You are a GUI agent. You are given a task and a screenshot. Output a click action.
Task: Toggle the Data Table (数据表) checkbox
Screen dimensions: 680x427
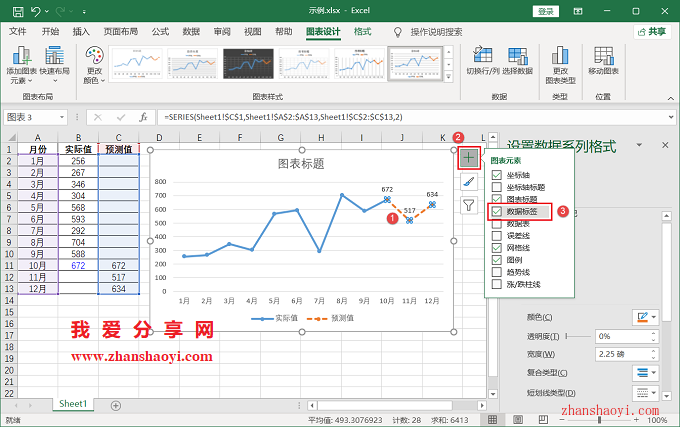point(497,224)
